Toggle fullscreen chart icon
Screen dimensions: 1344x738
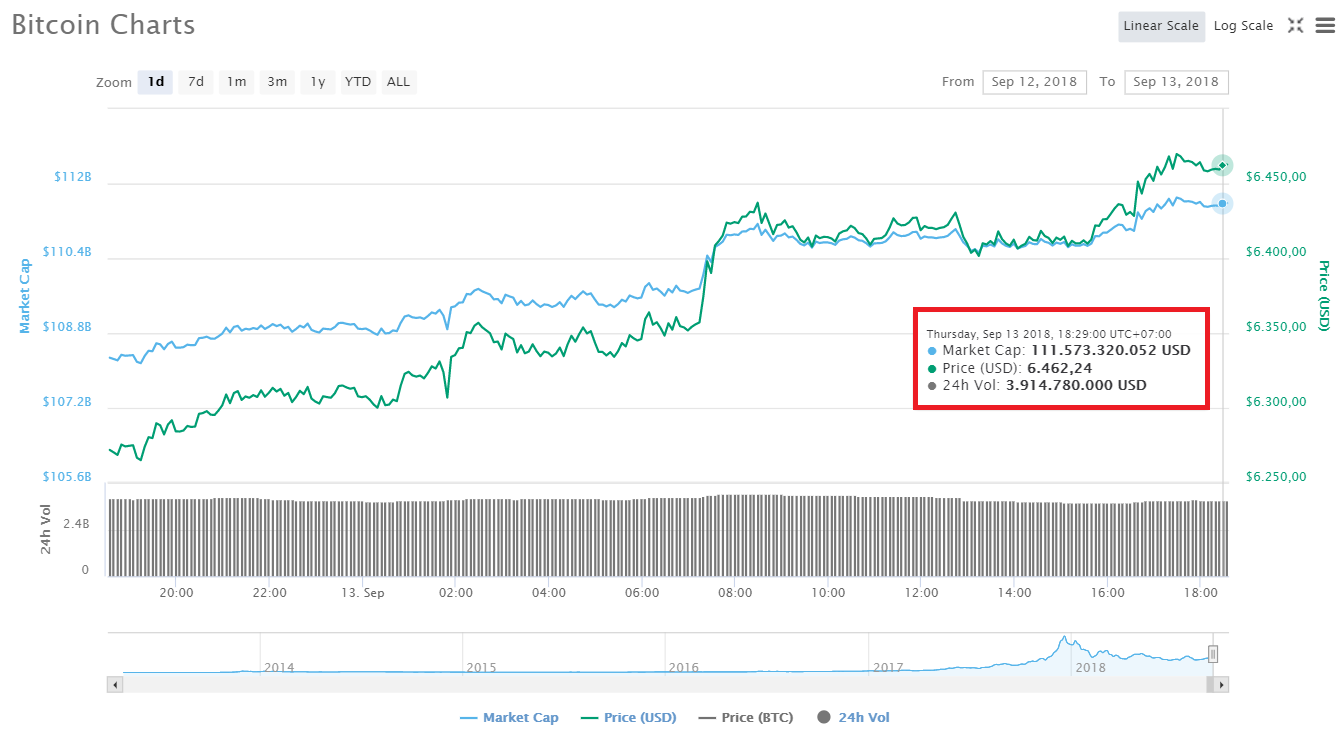1295,26
